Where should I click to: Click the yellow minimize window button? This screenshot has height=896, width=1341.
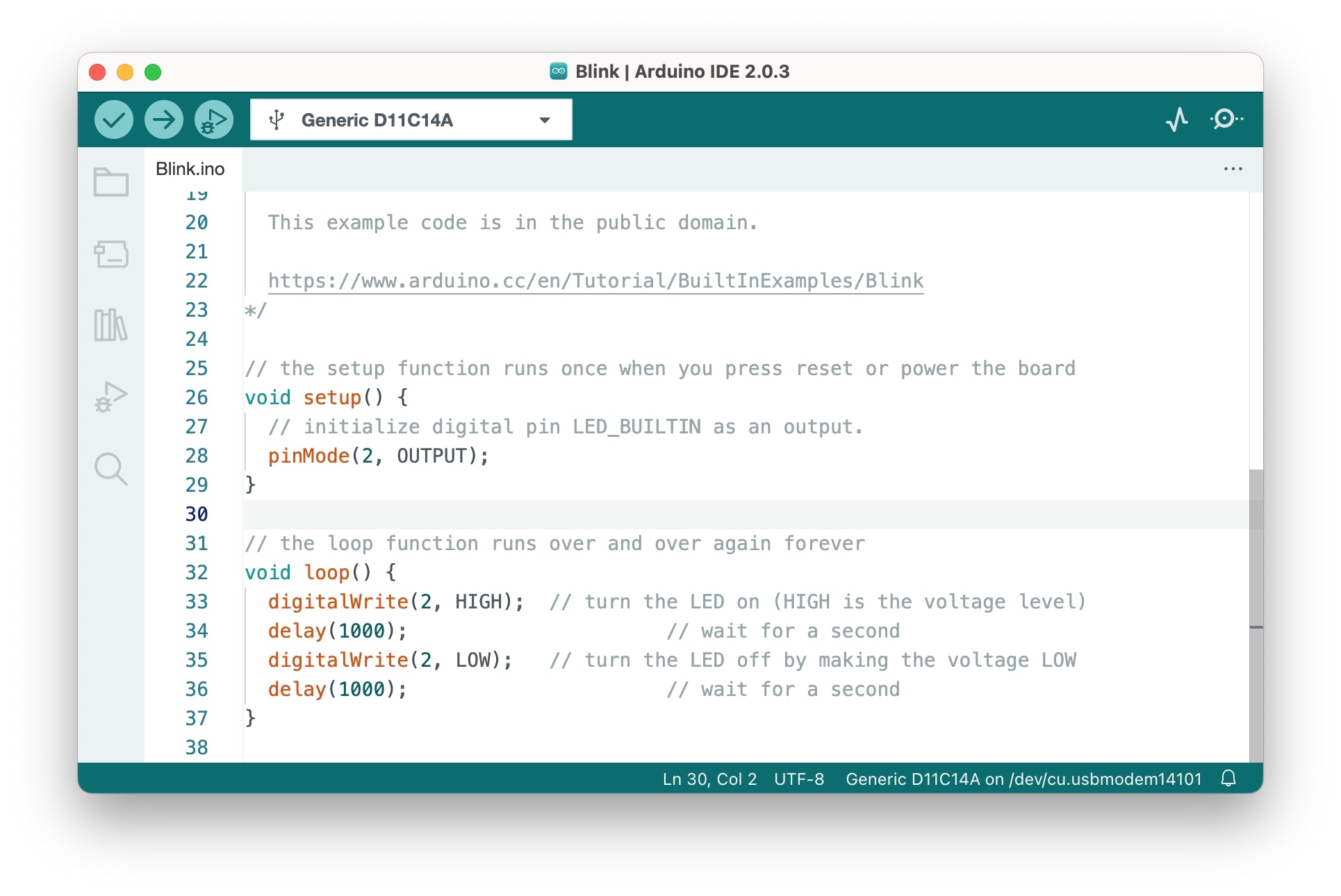[125, 72]
